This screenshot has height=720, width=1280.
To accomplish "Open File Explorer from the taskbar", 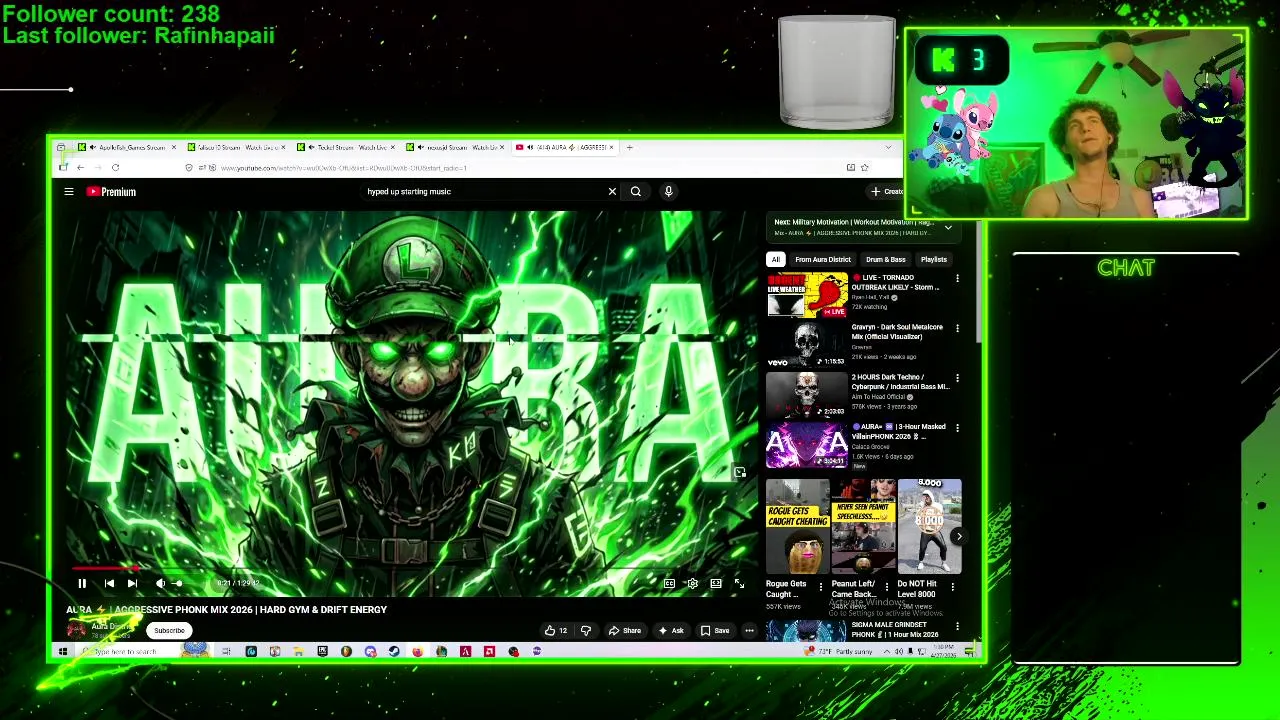I will pyautogui.click(x=298, y=652).
